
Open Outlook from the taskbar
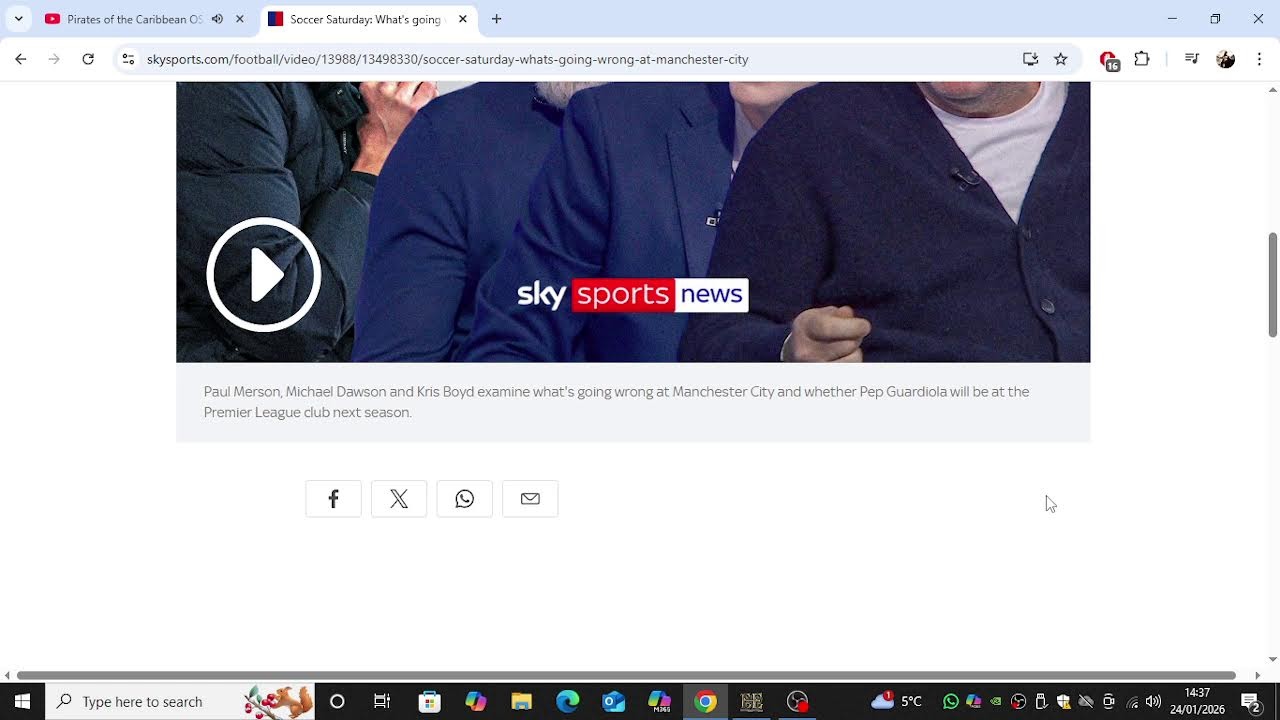pyautogui.click(x=613, y=701)
